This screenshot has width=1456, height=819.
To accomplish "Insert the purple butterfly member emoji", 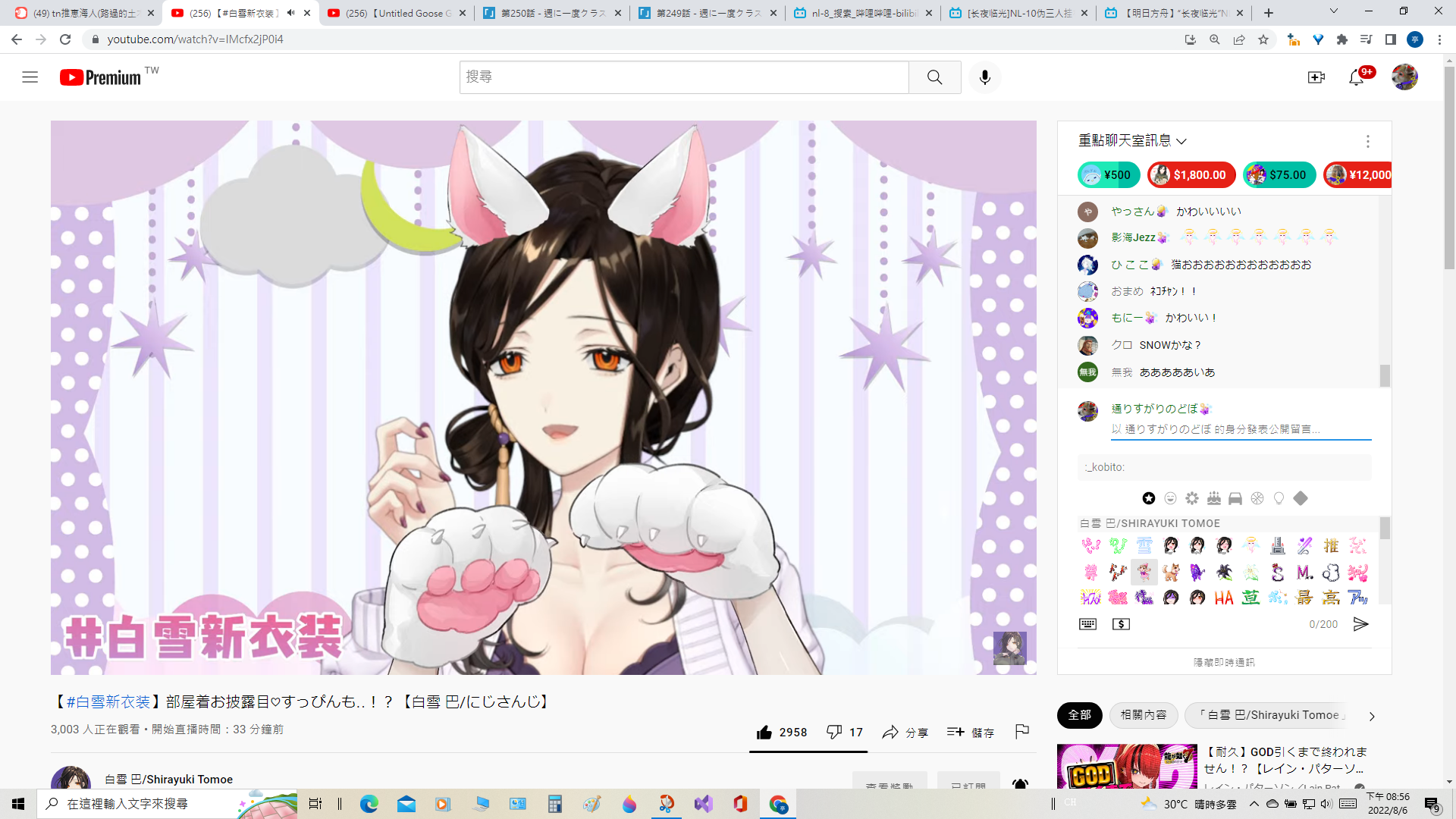I will pos(1197,572).
